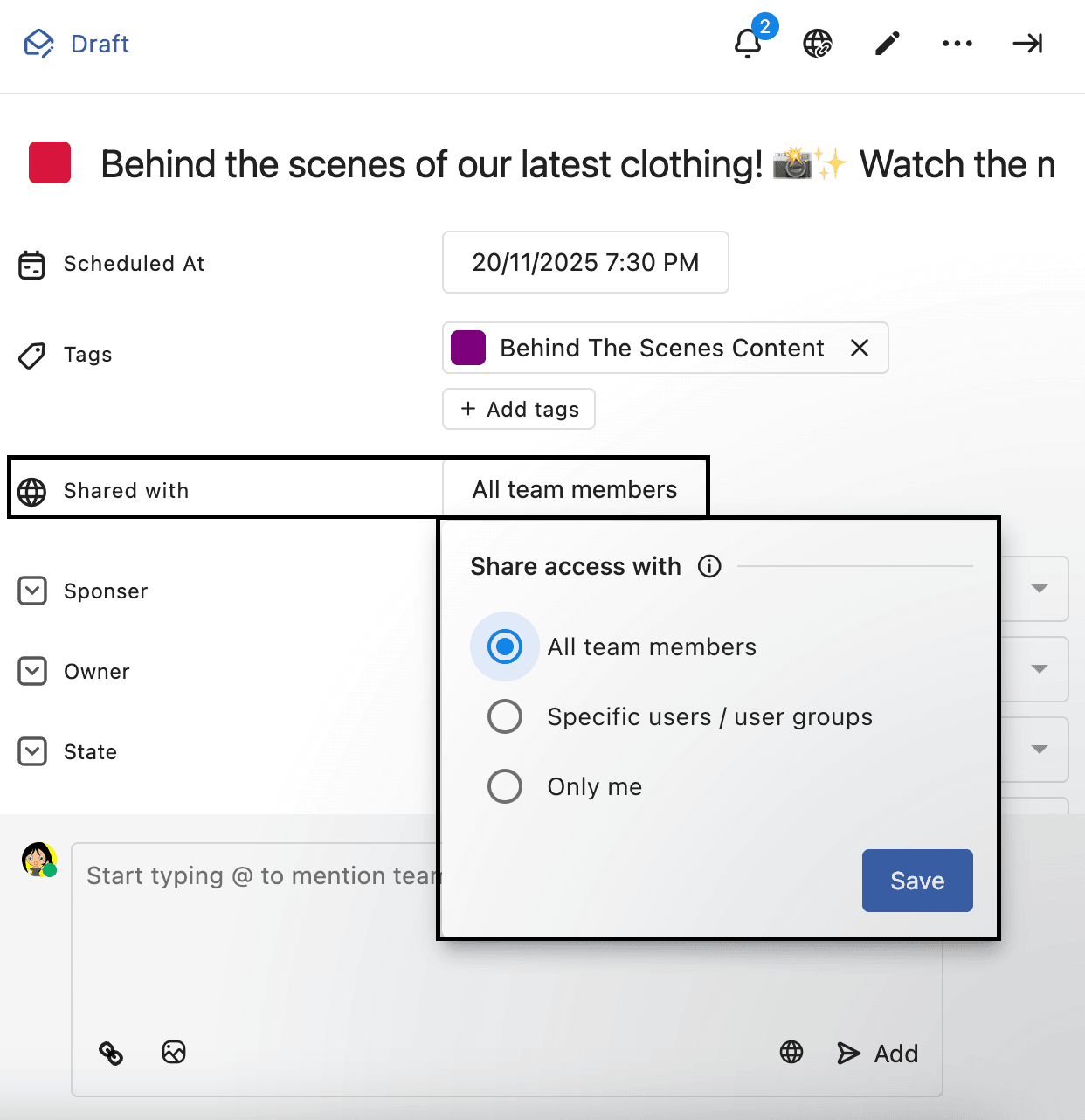Click the link attachment icon in comment box

(x=111, y=1053)
